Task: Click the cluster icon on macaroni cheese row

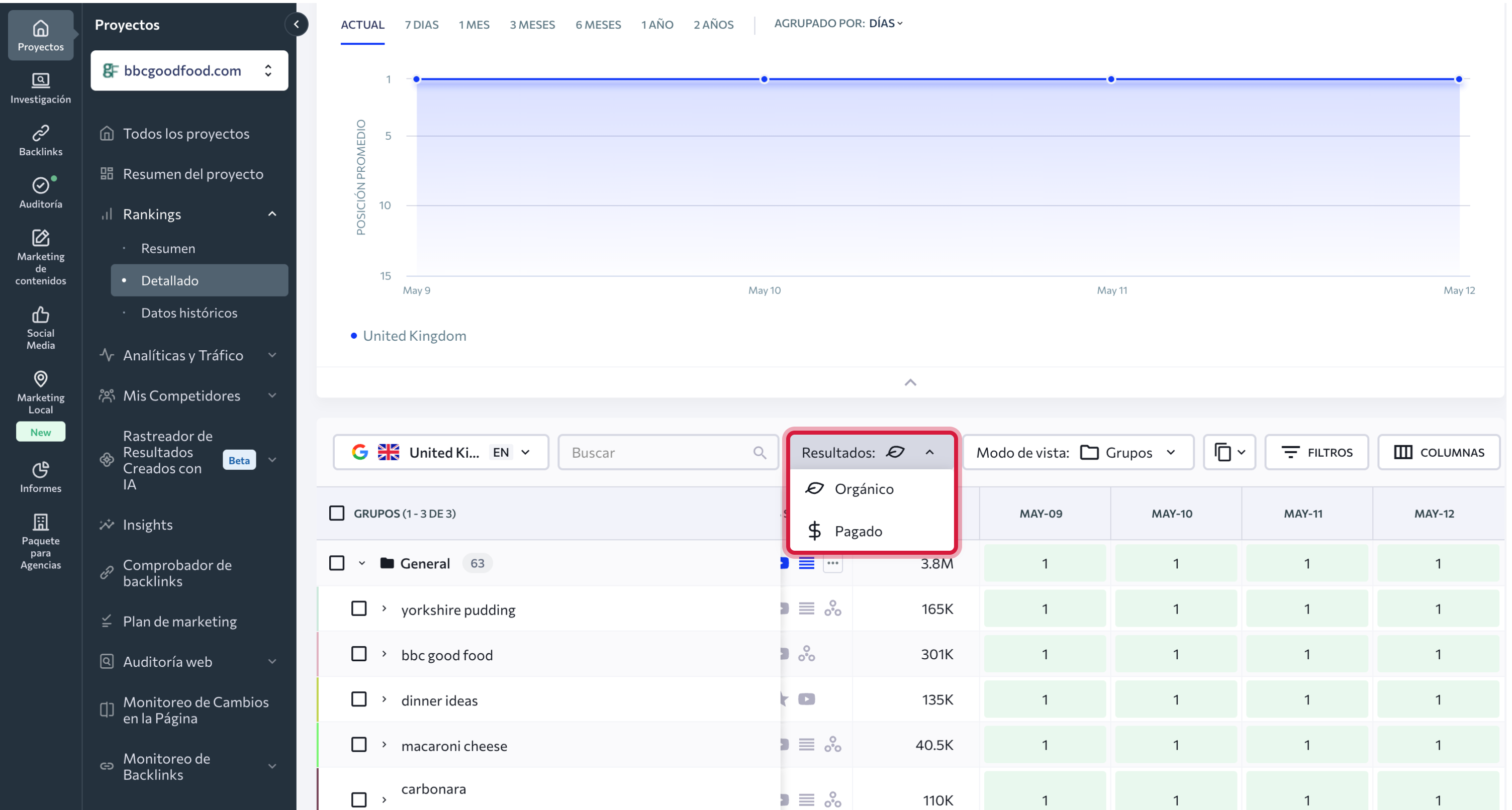Action: tap(832, 744)
